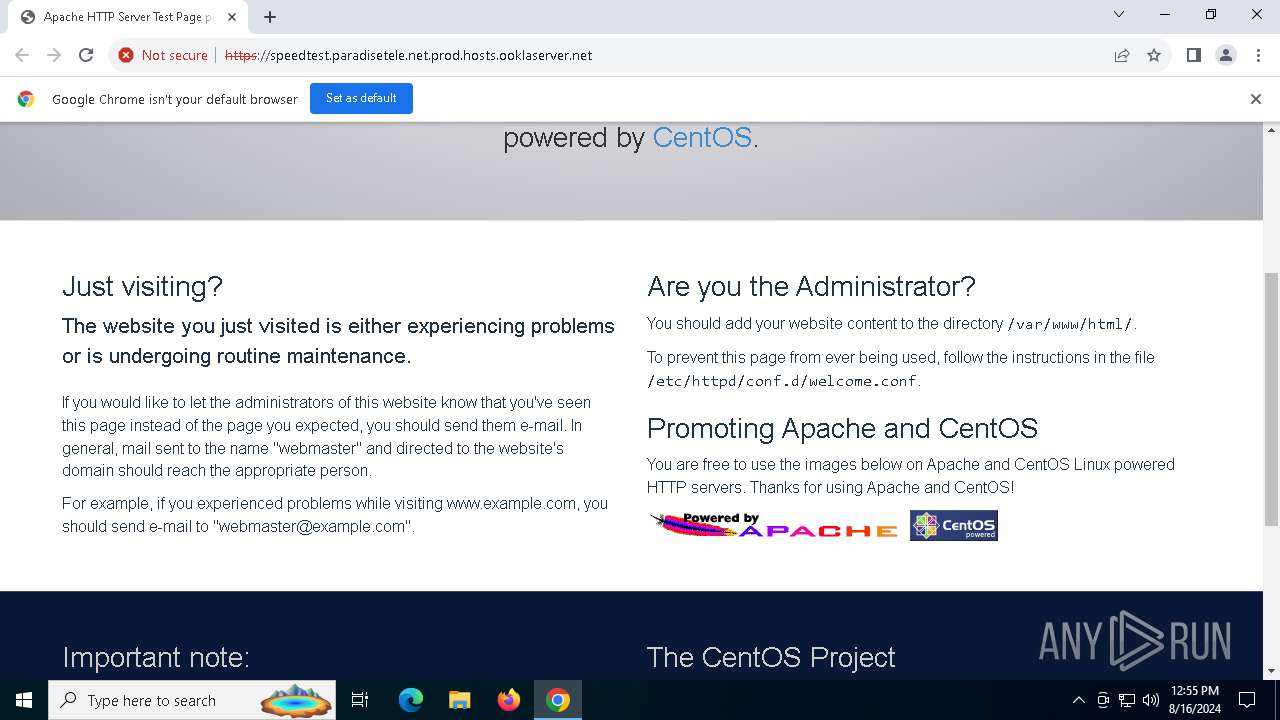Open File Explorer from the taskbar
The width and height of the screenshot is (1280, 720).
(459, 700)
